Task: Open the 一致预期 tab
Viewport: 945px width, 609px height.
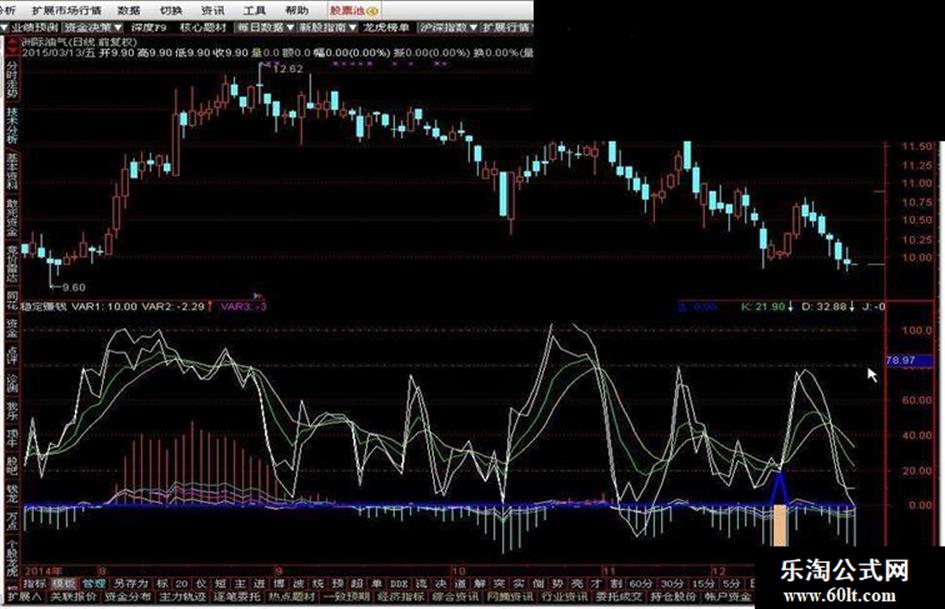Action: (x=346, y=597)
